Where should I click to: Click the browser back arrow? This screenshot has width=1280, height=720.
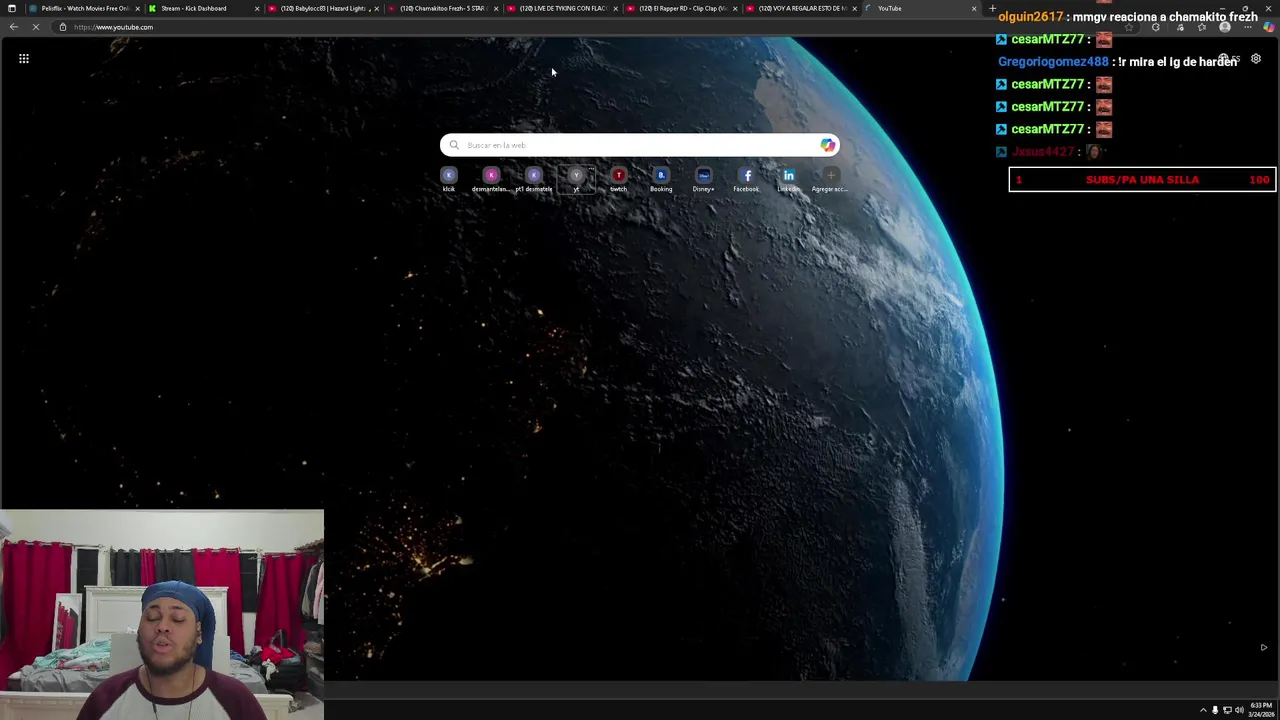(x=14, y=27)
